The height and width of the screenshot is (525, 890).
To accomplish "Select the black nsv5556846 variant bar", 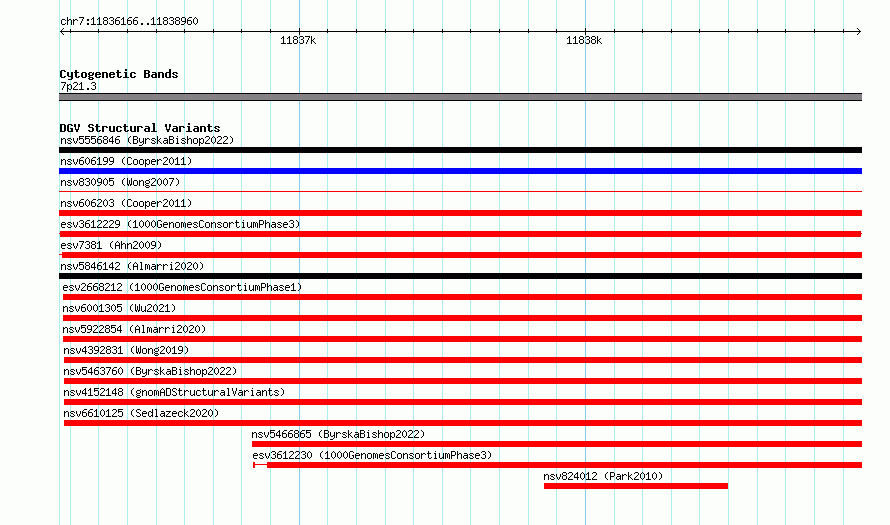I will 460,150.
